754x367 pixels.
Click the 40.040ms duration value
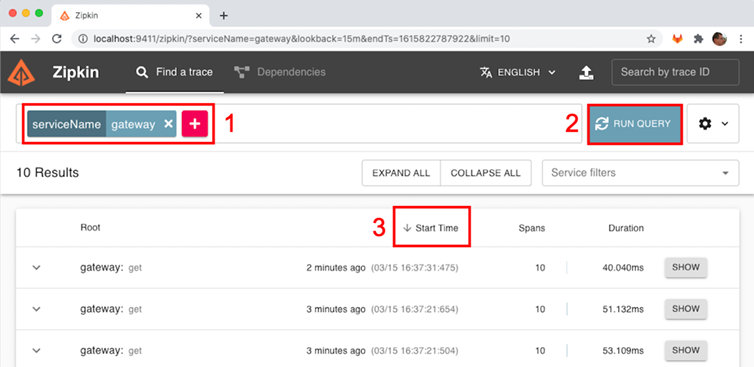point(623,268)
